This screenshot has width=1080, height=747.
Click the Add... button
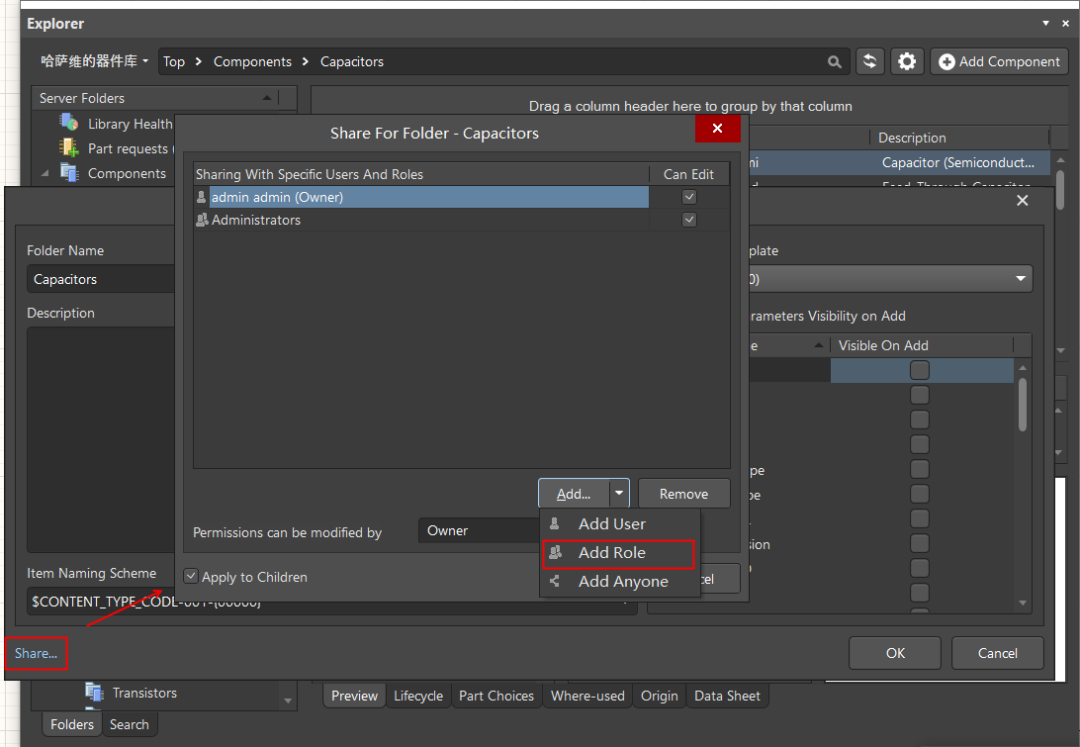click(x=574, y=494)
